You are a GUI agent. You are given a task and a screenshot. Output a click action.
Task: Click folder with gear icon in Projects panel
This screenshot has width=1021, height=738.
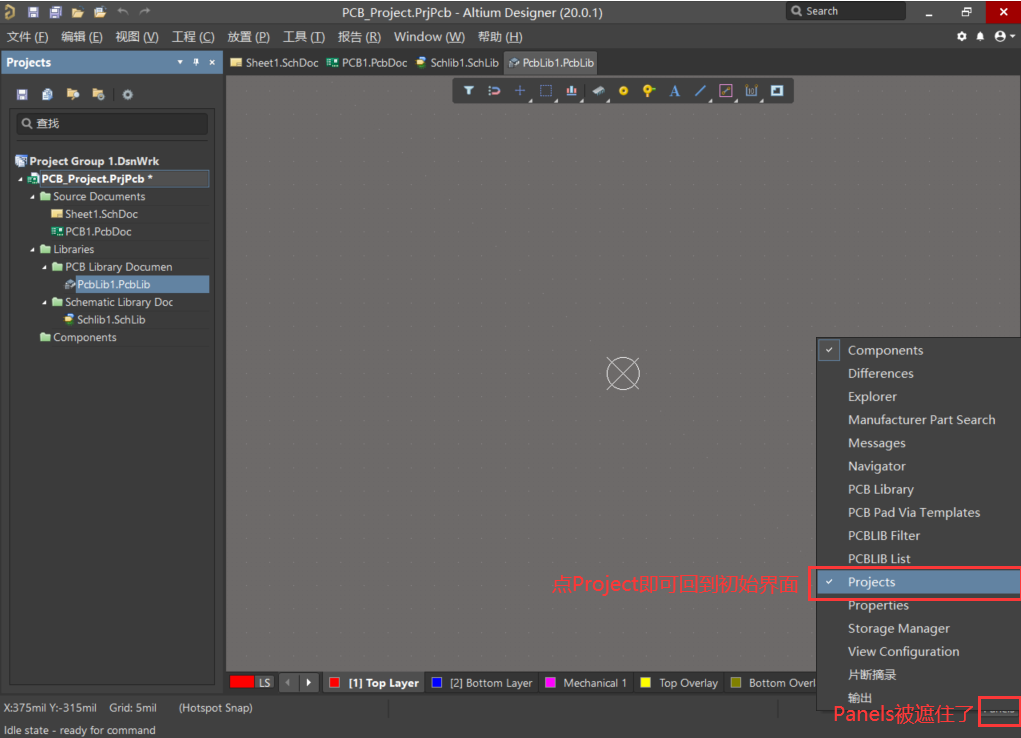[98, 94]
